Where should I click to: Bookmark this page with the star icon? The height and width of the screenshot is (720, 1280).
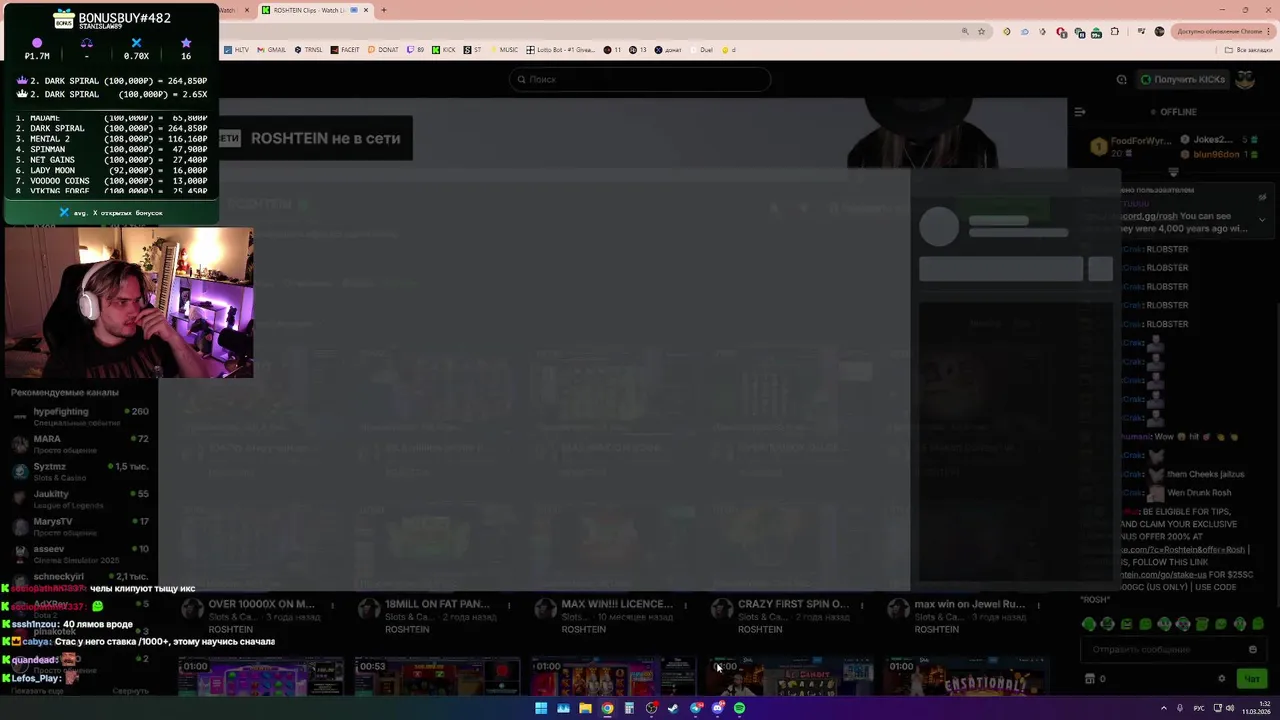click(x=981, y=31)
